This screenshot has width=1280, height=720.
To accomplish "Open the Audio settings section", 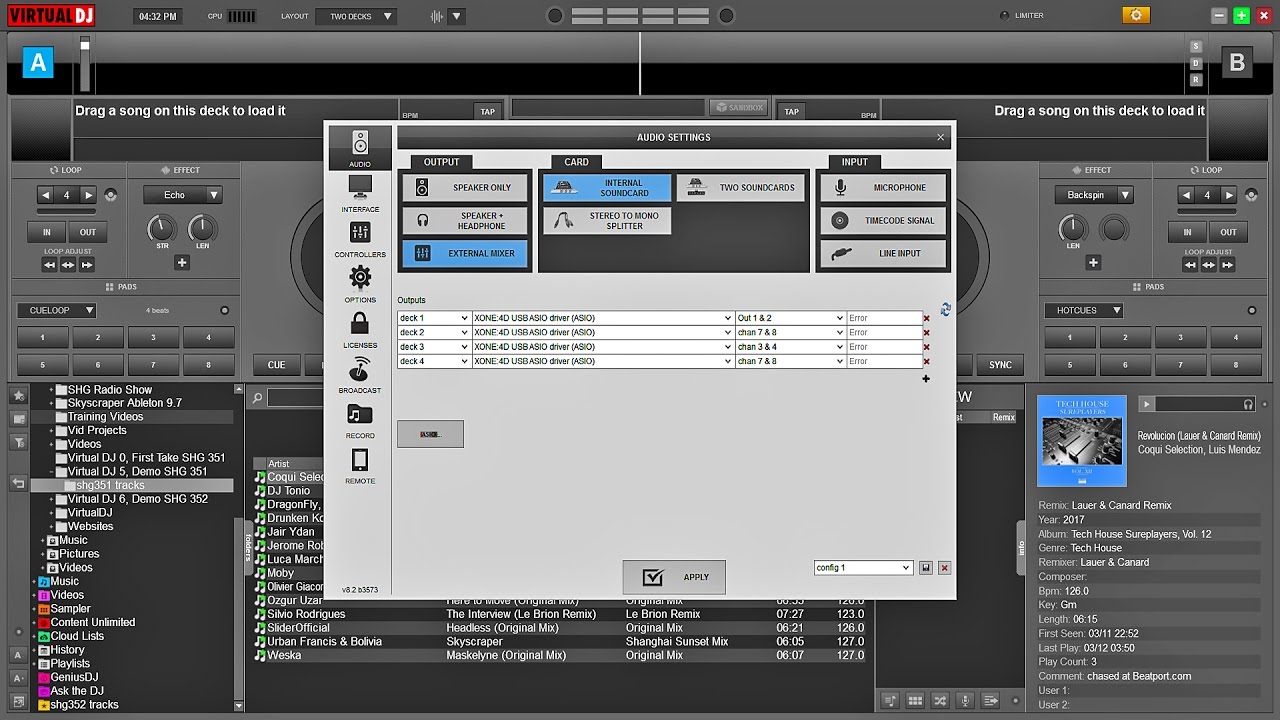I will (x=360, y=148).
